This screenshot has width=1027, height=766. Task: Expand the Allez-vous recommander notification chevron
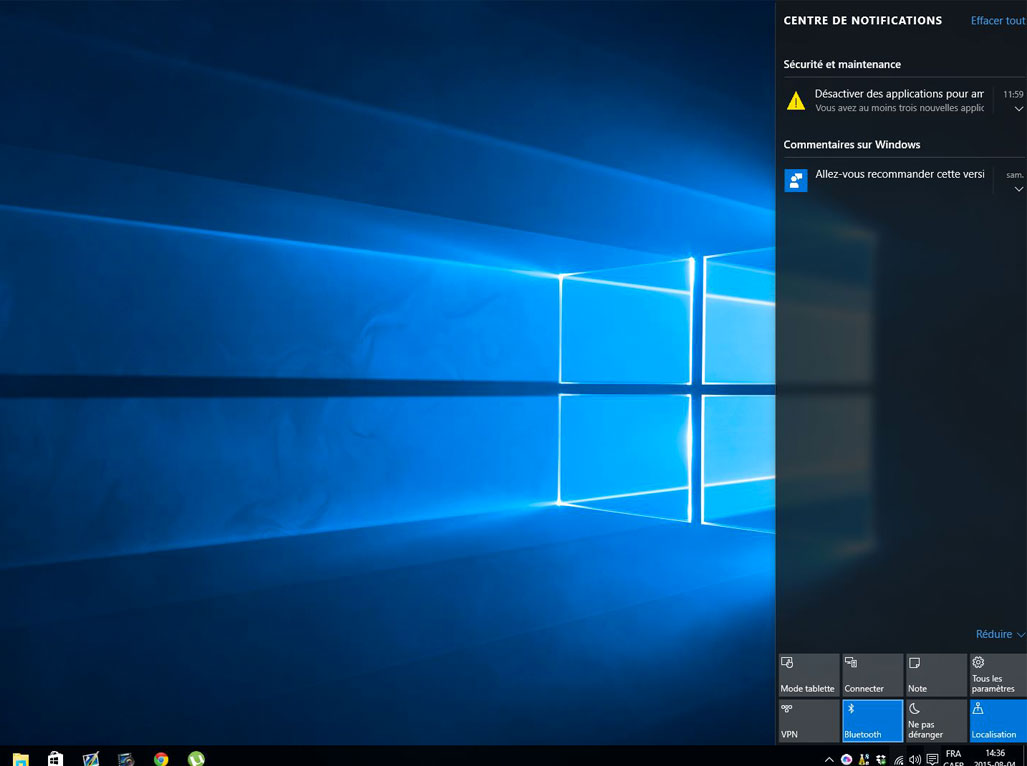click(x=1018, y=189)
